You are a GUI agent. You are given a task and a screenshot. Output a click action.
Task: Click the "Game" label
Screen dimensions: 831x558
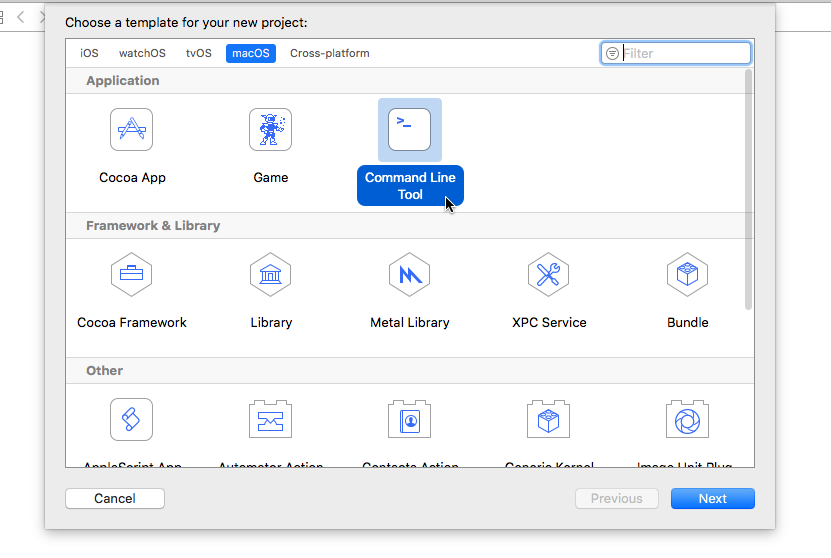tap(271, 178)
